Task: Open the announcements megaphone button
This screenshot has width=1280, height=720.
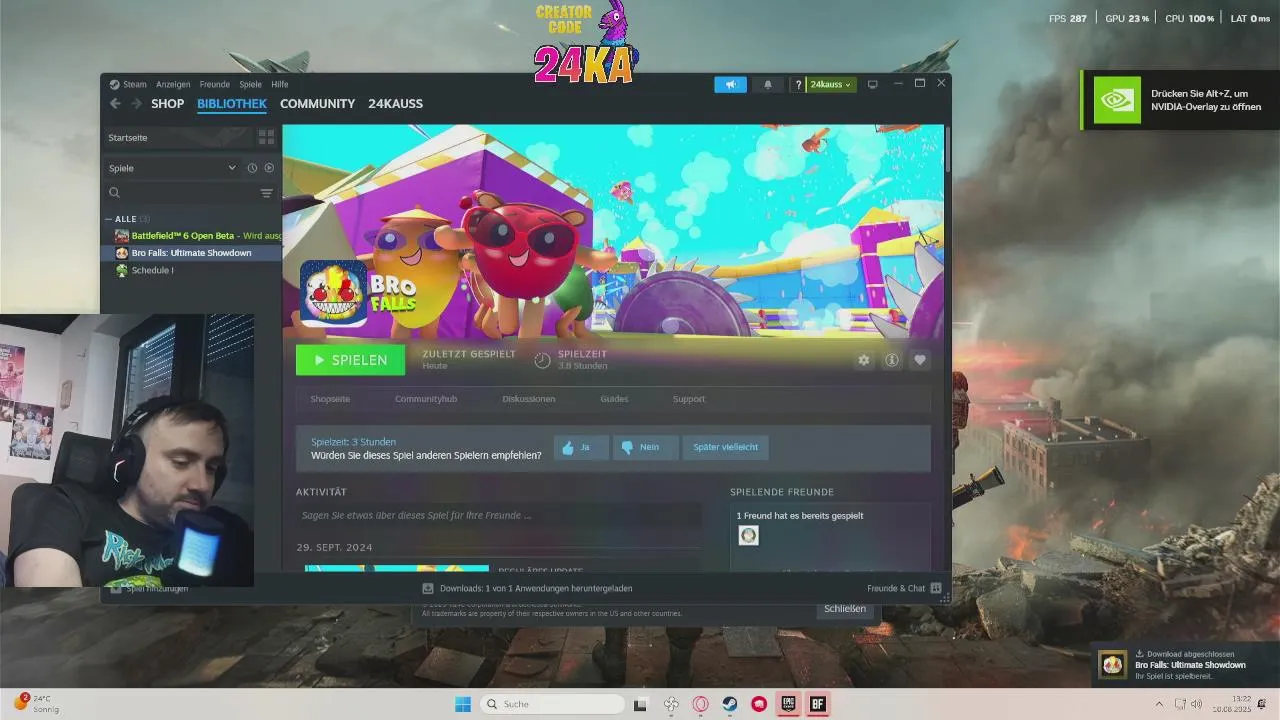Action: pos(730,85)
